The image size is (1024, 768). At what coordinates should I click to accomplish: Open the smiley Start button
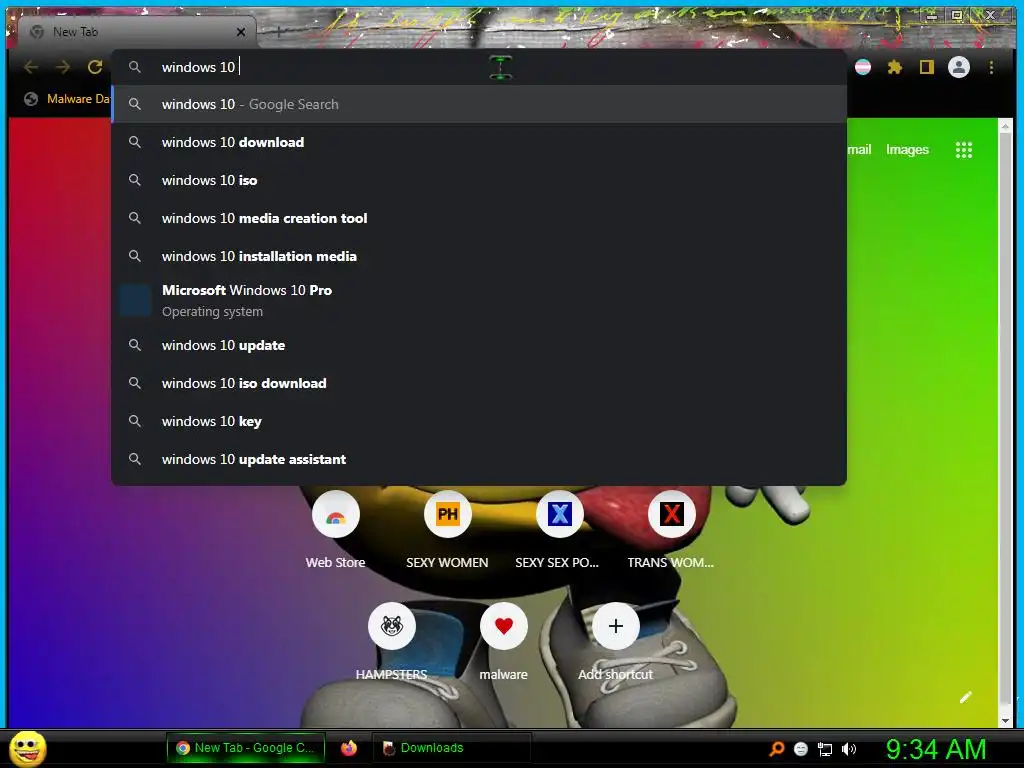28,748
